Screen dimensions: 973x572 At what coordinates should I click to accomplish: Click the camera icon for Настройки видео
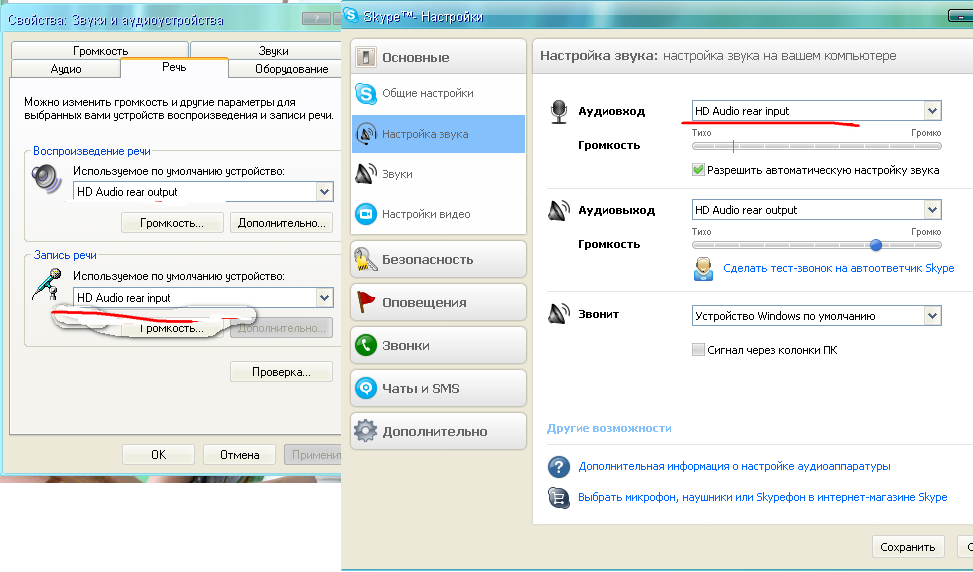click(x=365, y=214)
